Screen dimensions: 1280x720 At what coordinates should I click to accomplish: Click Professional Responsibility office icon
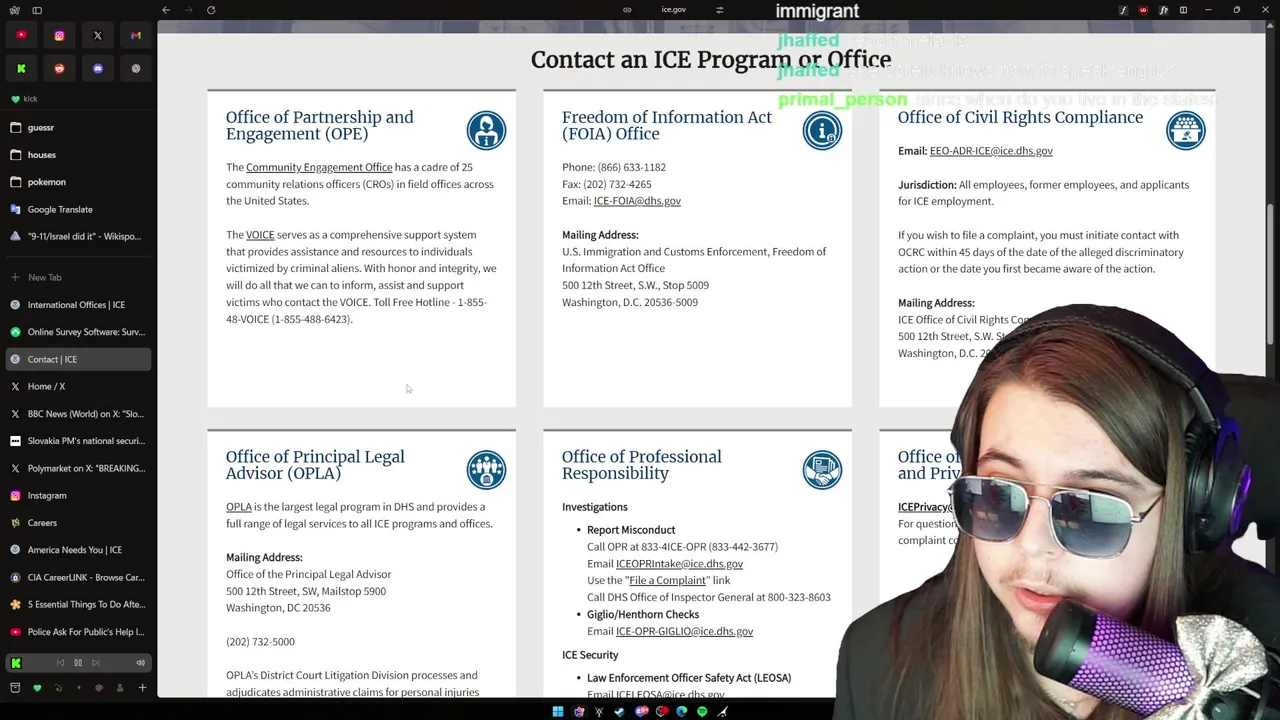pos(822,470)
